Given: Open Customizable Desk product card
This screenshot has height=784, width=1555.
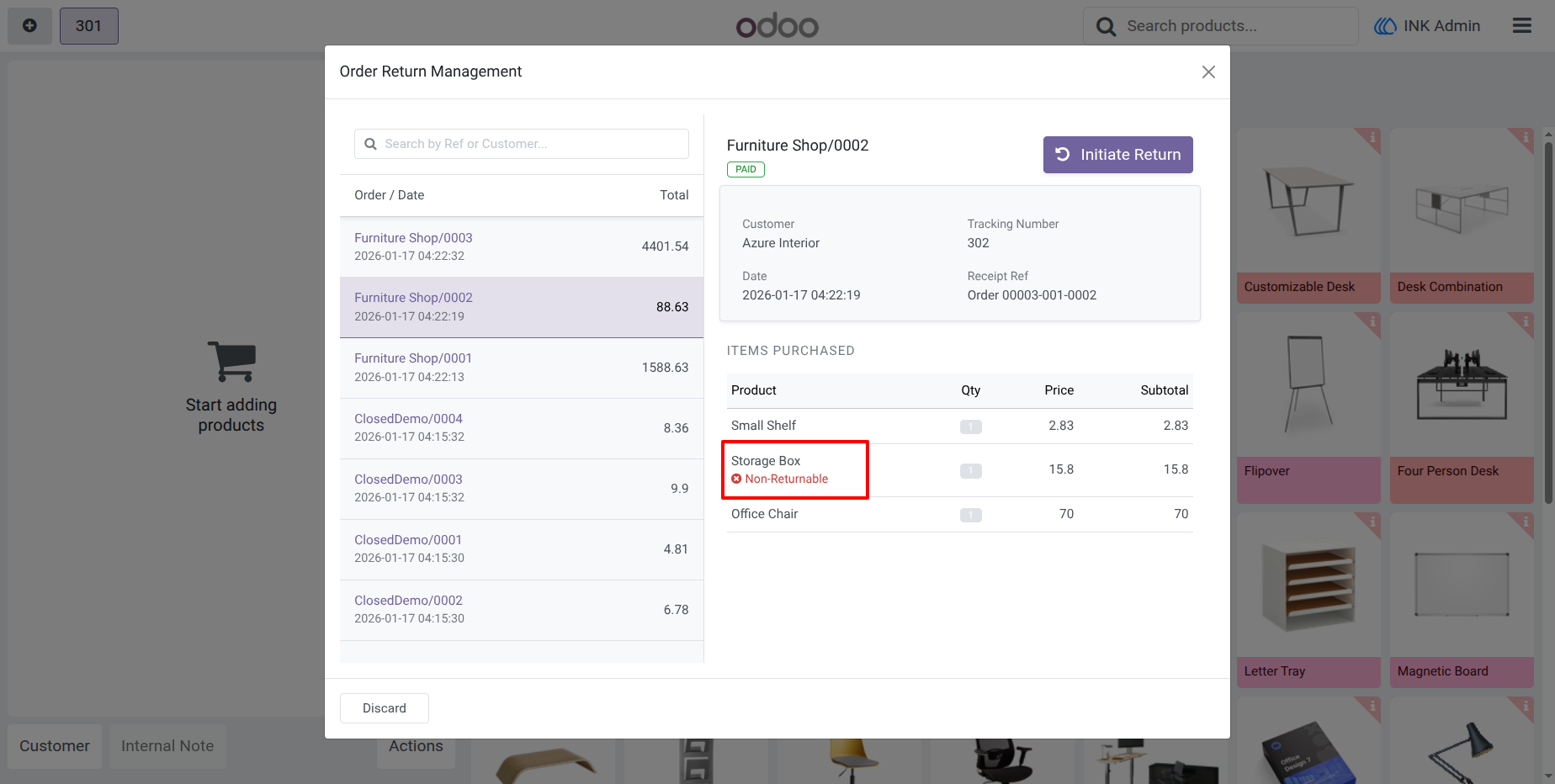Looking at the screenshot, I should pos(1308,215).
